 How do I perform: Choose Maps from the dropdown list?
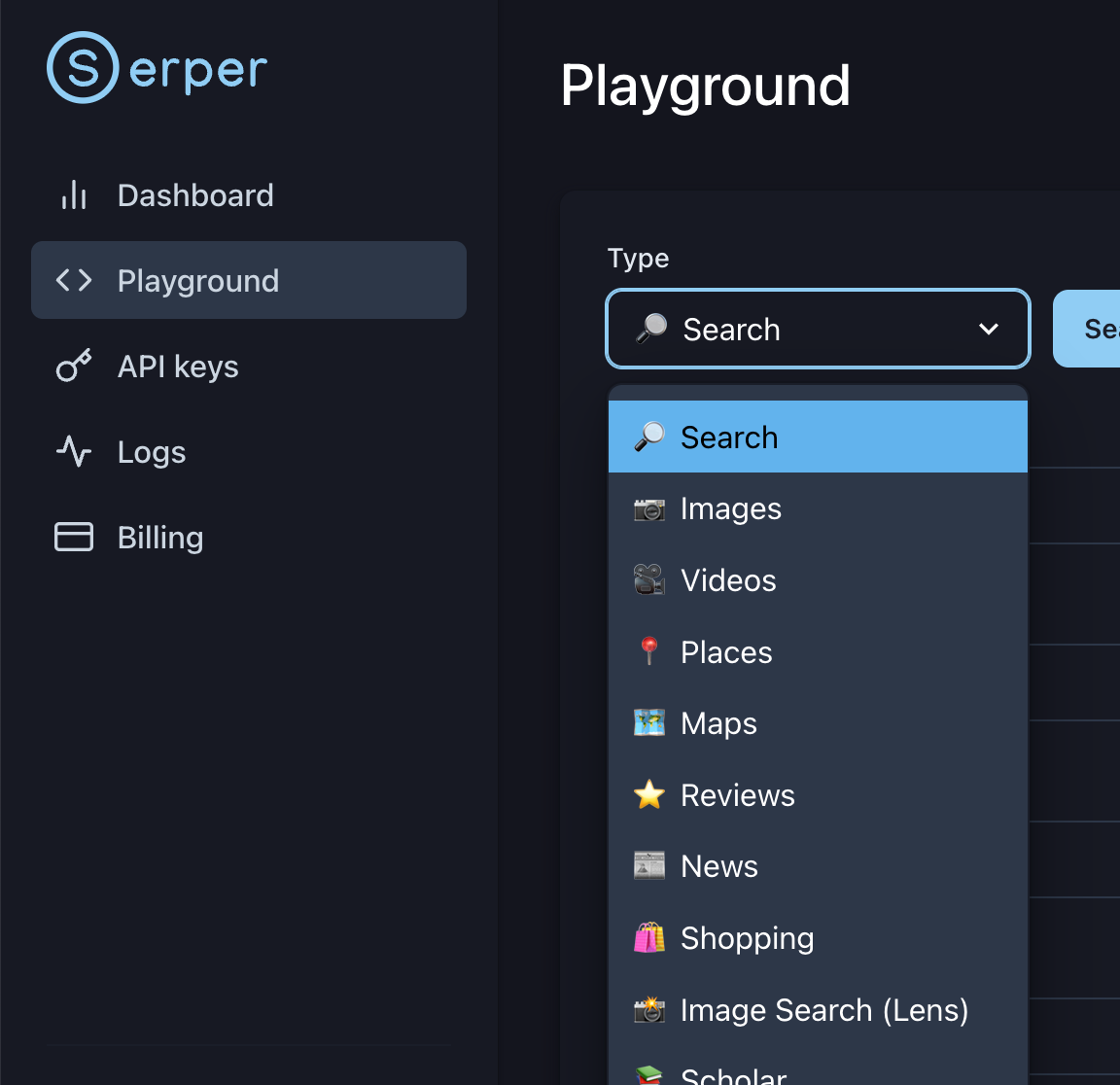click(x=818, y=723)
